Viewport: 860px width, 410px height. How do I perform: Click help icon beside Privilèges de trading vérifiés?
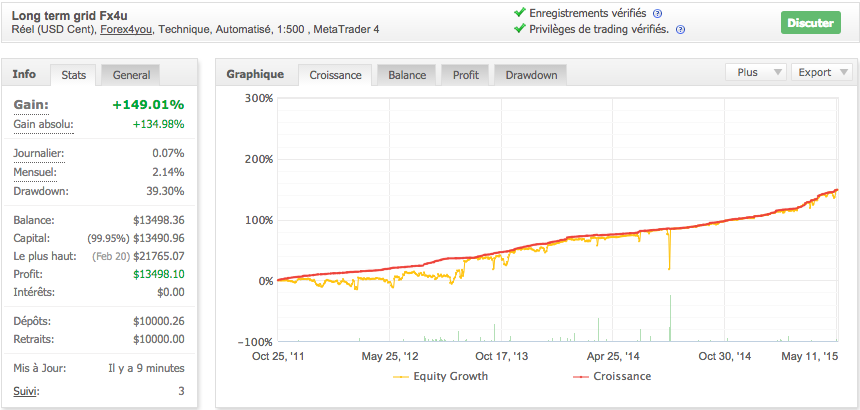(x=680, y=30)
